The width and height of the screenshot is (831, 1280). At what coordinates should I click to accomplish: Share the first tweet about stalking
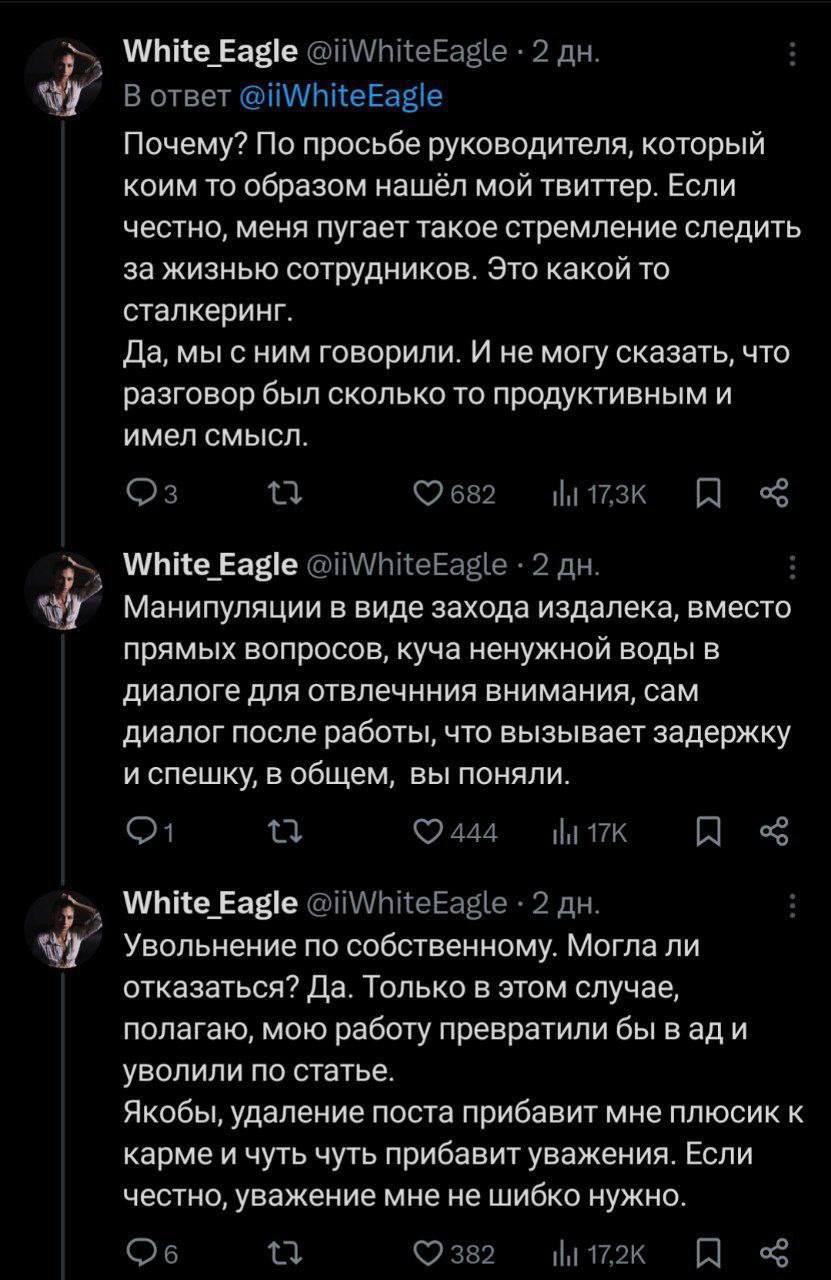coord(775,494)
